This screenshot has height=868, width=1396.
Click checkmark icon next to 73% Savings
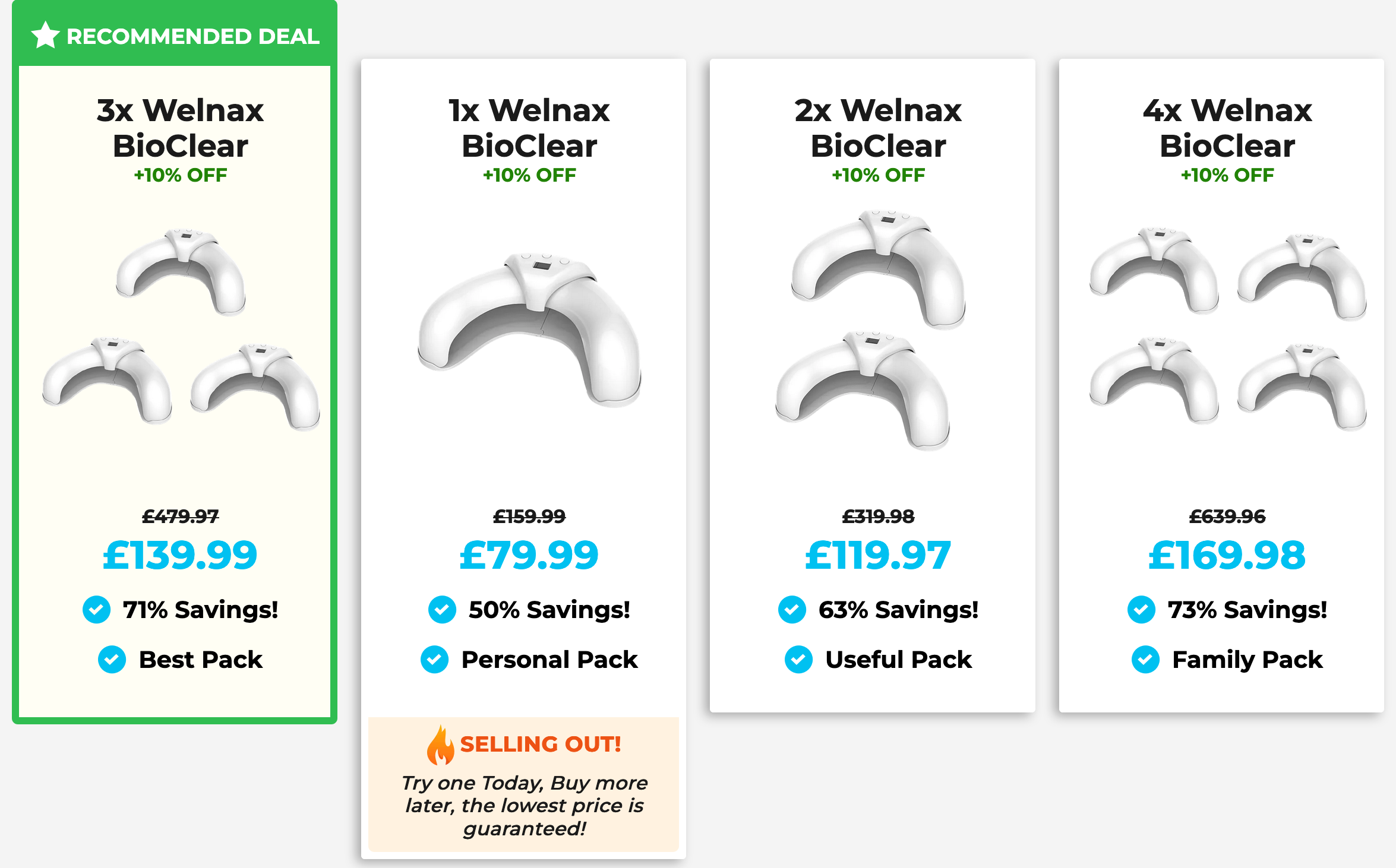point(1141,610)
